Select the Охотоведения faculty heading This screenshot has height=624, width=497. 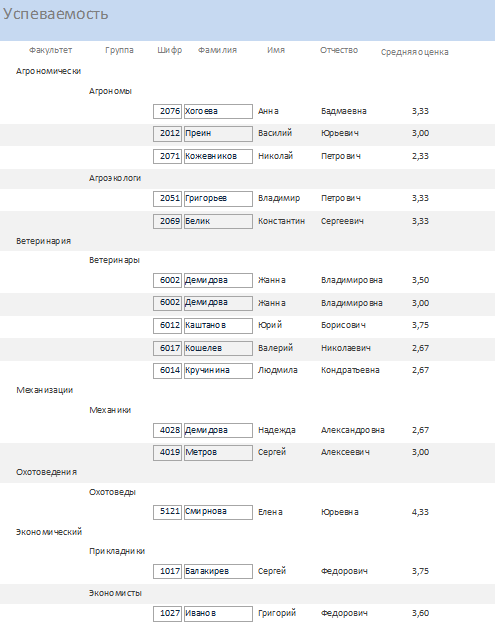[47, 472]
